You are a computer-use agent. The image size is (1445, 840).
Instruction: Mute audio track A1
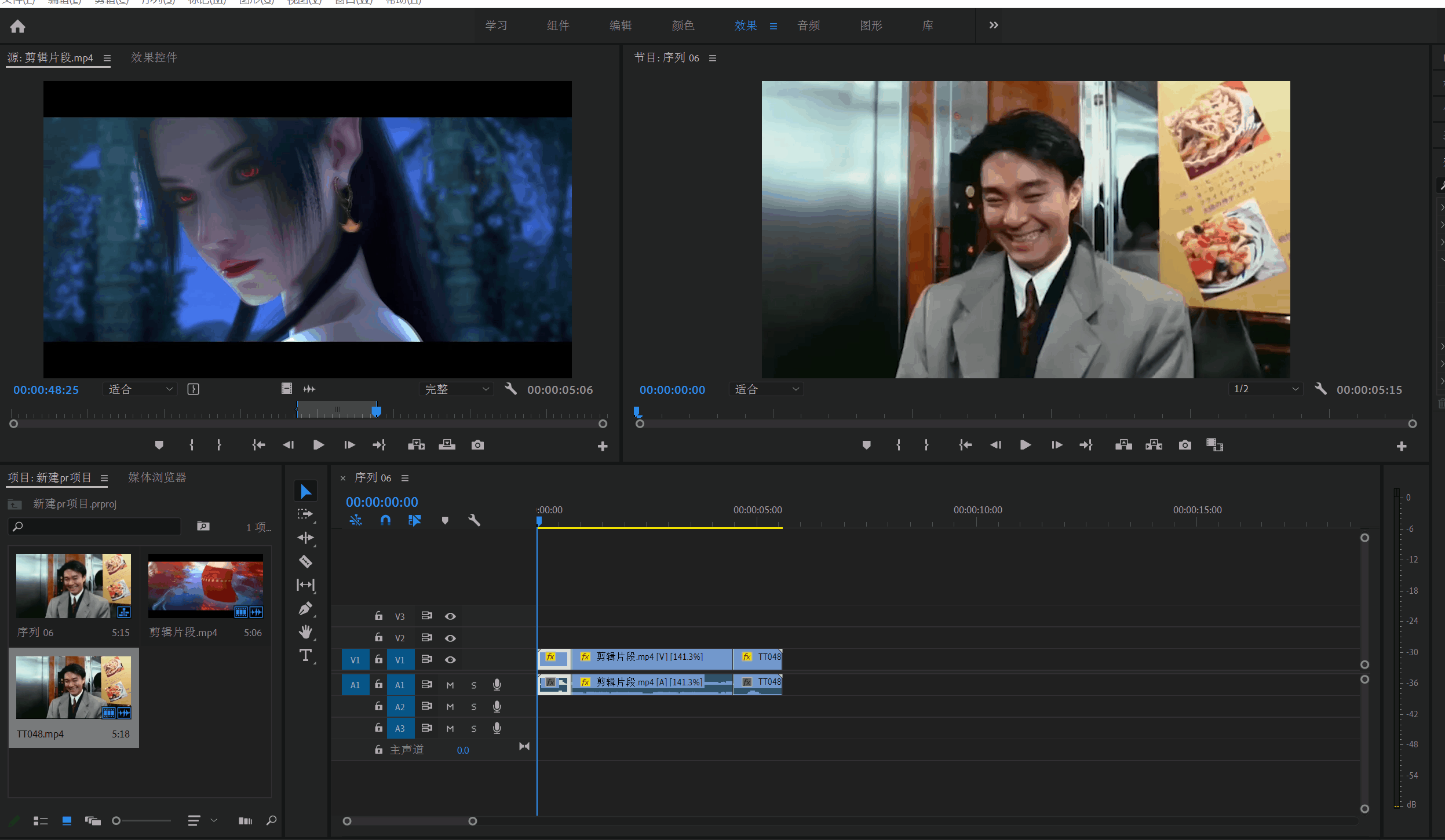click(x=450, y=685)
